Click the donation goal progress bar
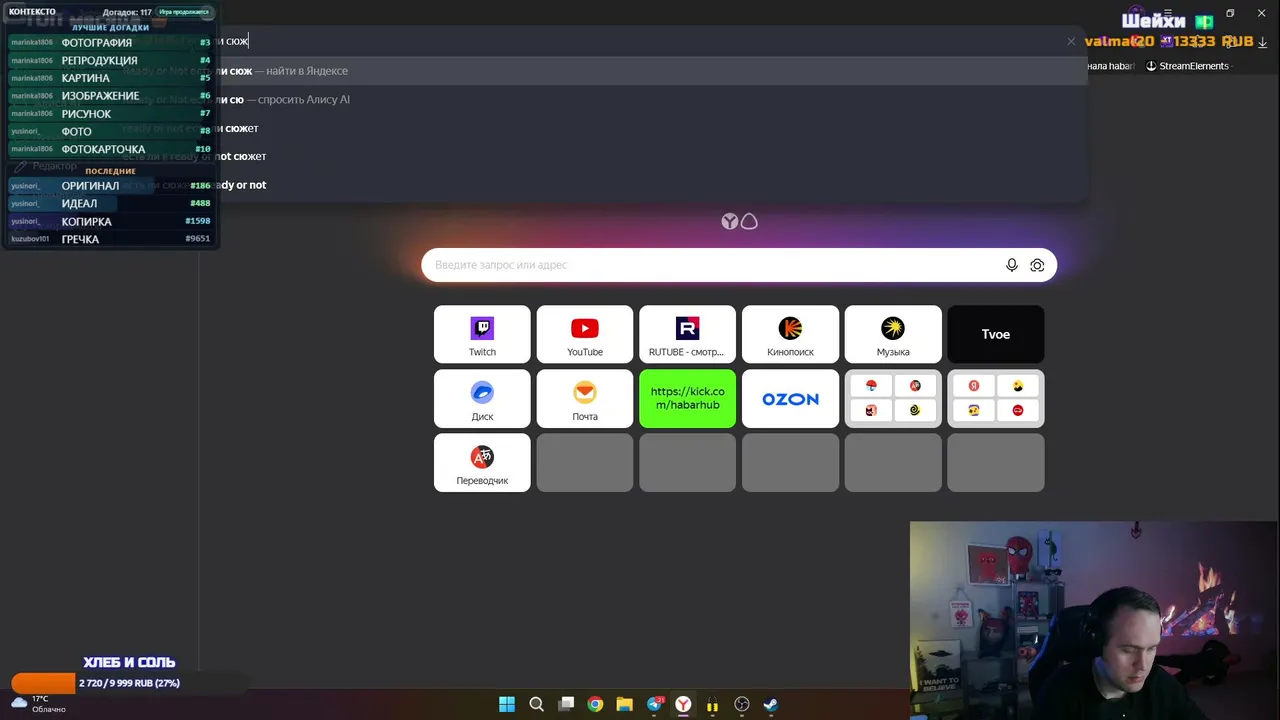Image resolution: width=1280 pixels, height=720 pixels. point(128,684)
